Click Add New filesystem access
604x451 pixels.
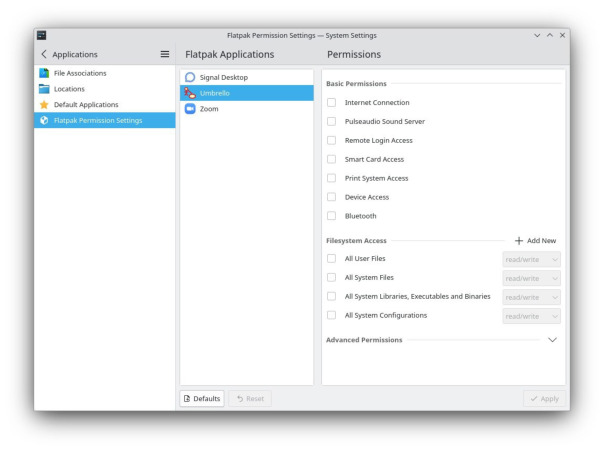(535, 241)
